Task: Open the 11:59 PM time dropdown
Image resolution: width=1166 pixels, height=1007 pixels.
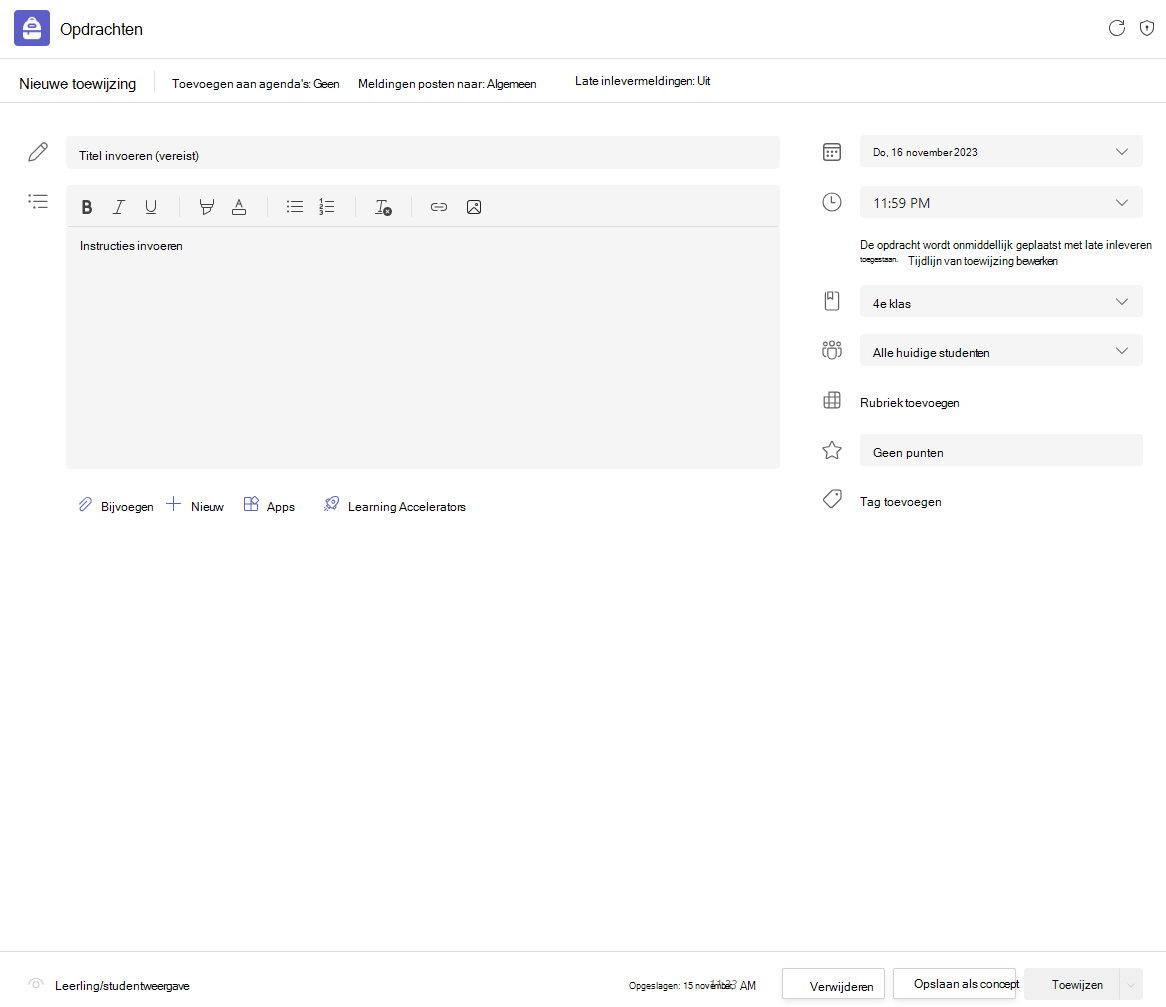Action: 1001,202
